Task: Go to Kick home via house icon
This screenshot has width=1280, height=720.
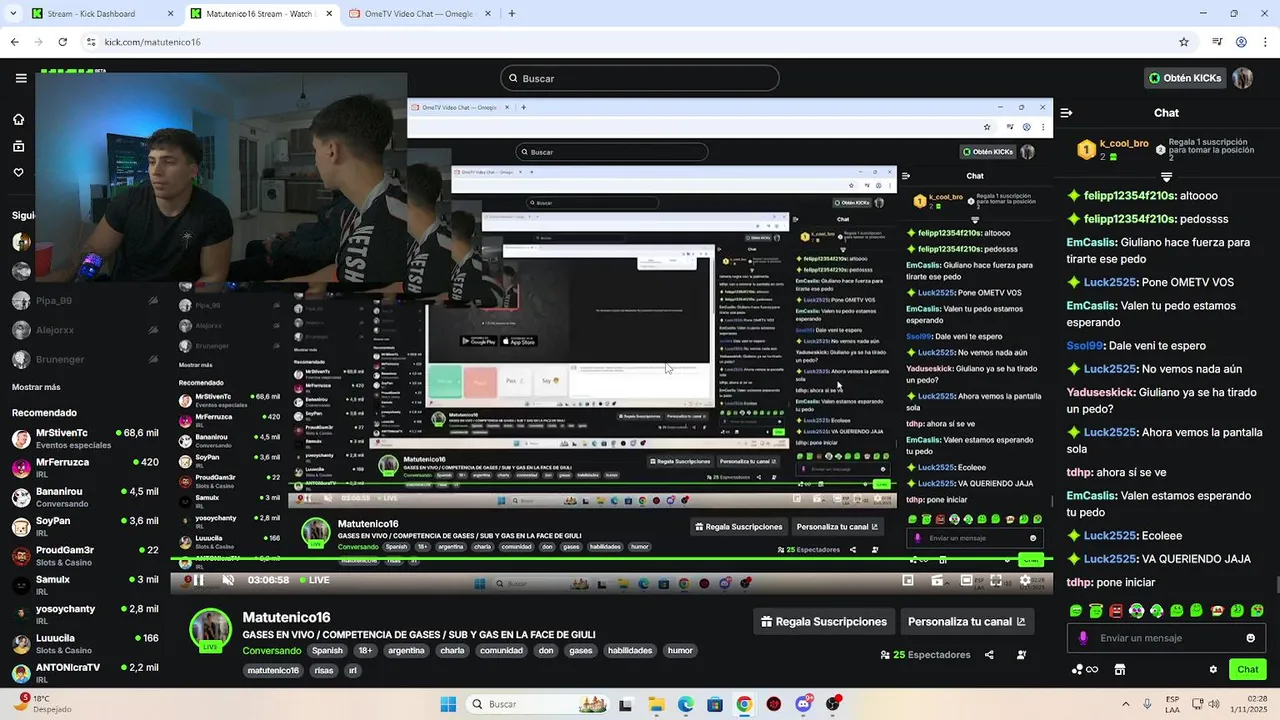Action: tap(18, 119)
